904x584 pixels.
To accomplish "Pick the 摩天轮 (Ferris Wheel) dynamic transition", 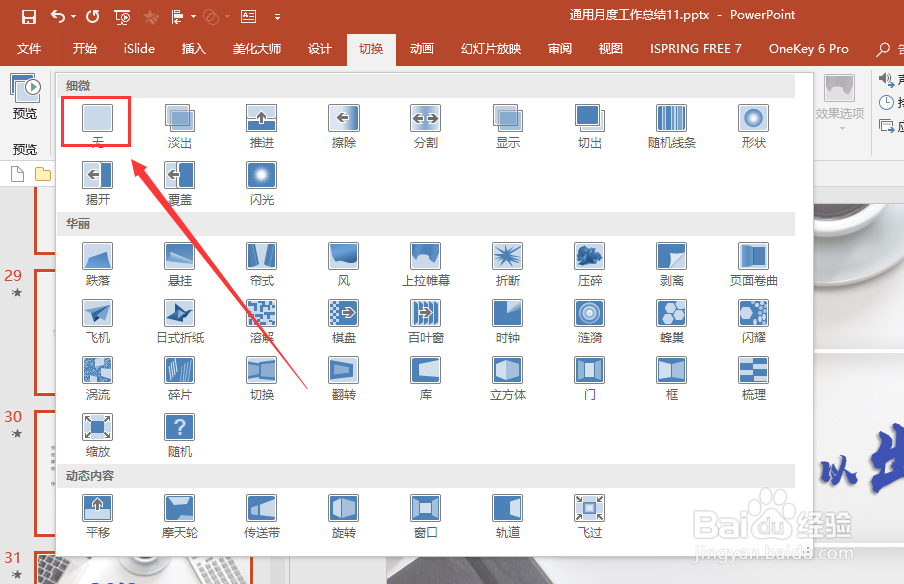I will click(179, 513).
